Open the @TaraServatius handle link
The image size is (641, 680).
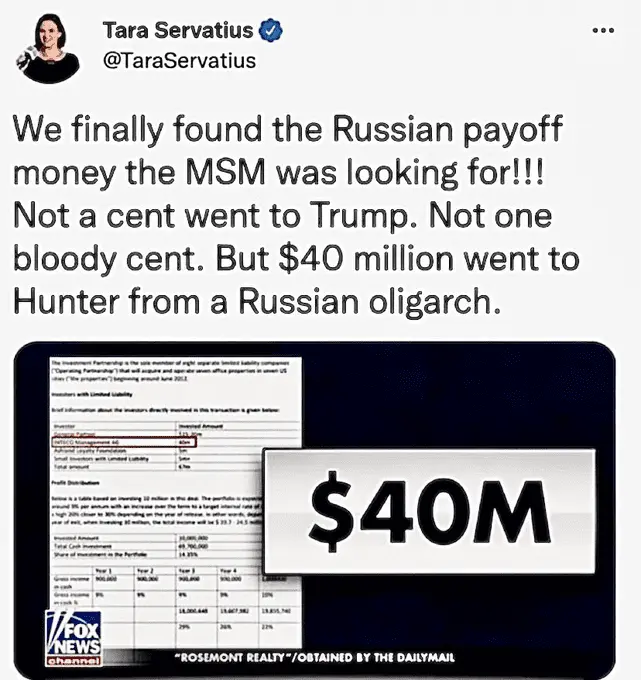(179, 61)
